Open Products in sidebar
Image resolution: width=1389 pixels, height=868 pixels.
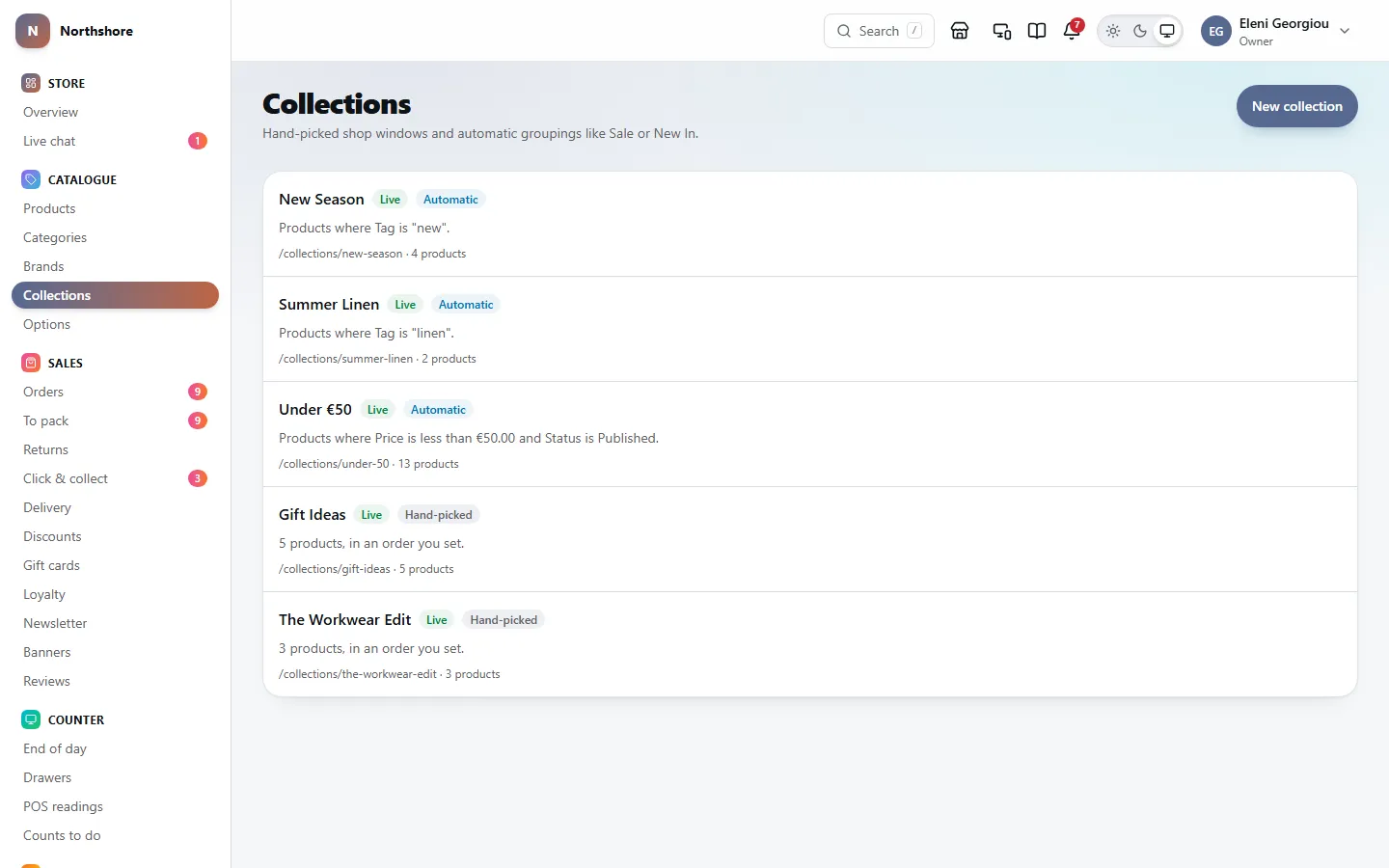pos(115,208)
